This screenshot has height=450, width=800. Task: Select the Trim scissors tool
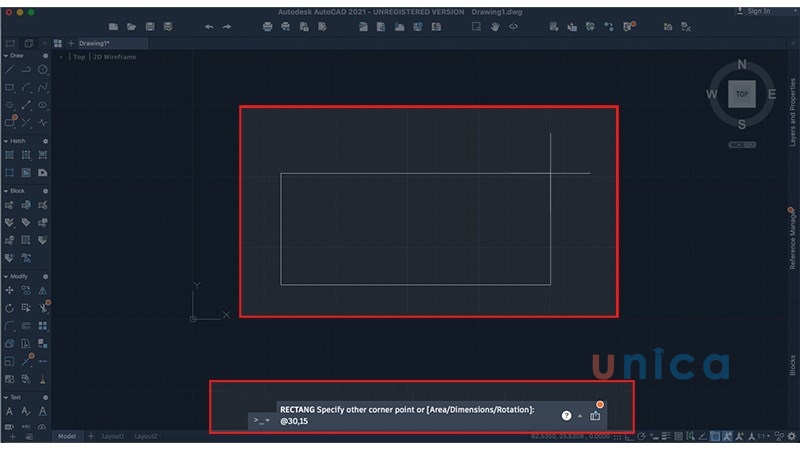coord(44,308)
